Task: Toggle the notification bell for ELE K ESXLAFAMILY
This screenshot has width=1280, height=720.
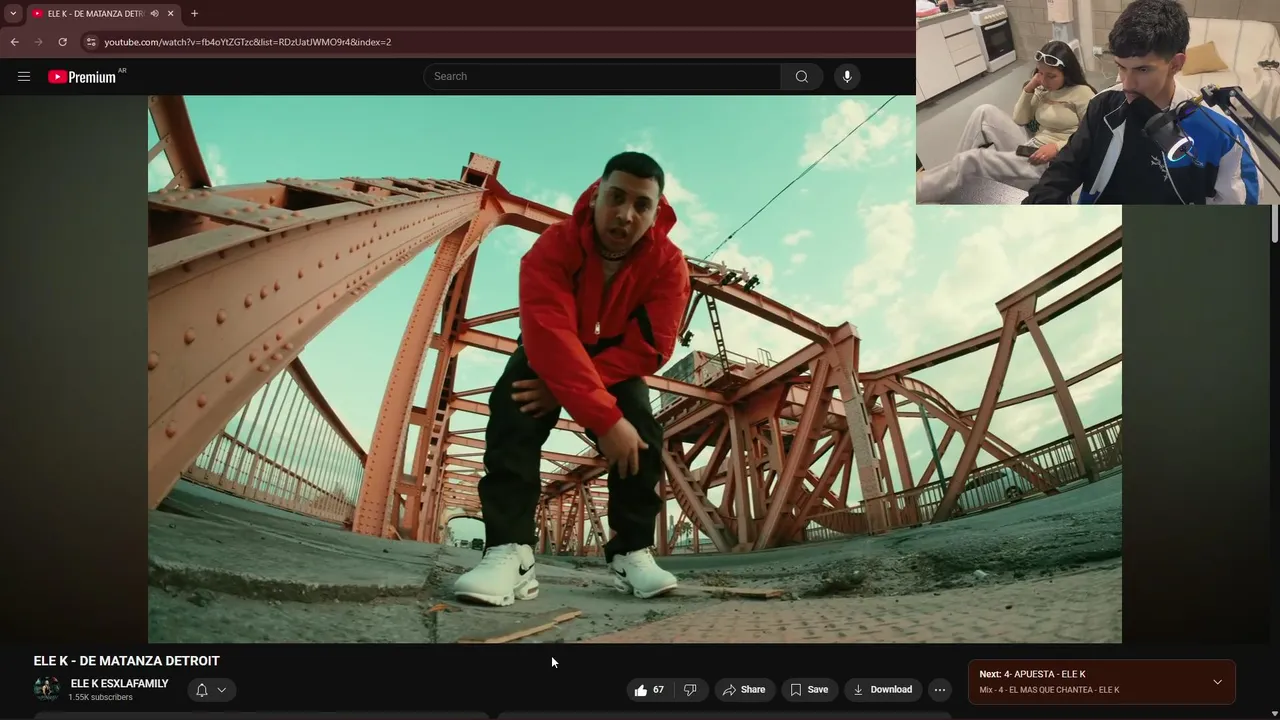Action: [210, 690]
